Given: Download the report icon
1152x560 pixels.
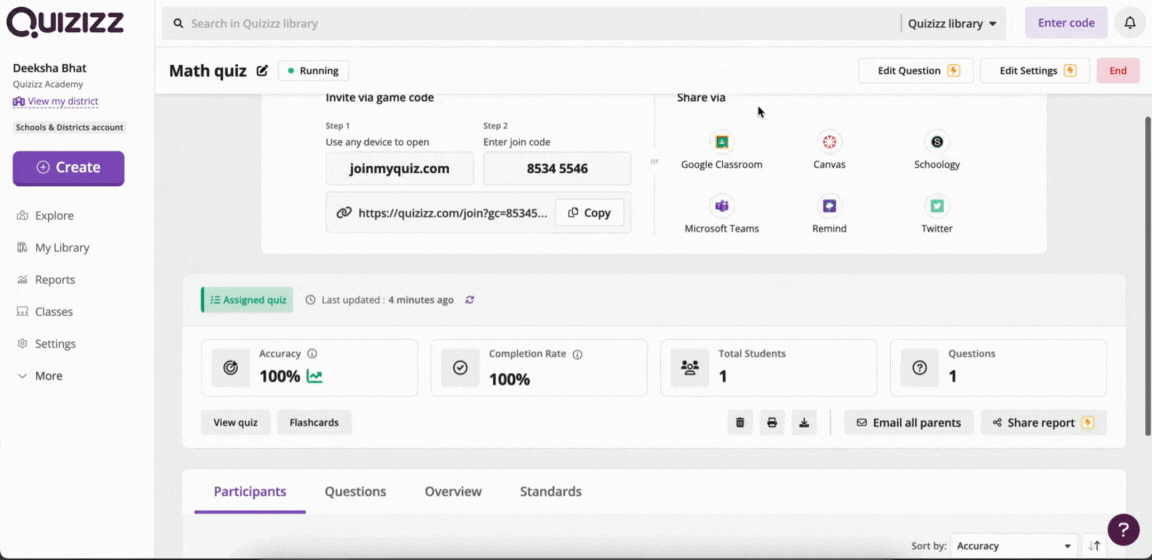Looking at the screenshot, I should (804, 423).
